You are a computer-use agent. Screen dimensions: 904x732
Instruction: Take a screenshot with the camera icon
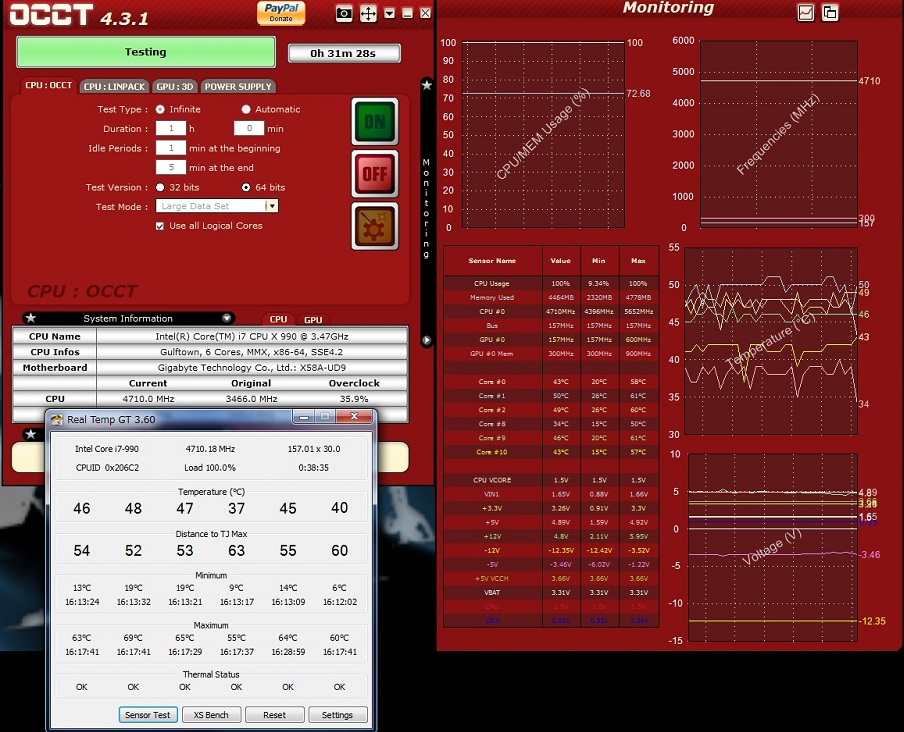coord(344,13)
